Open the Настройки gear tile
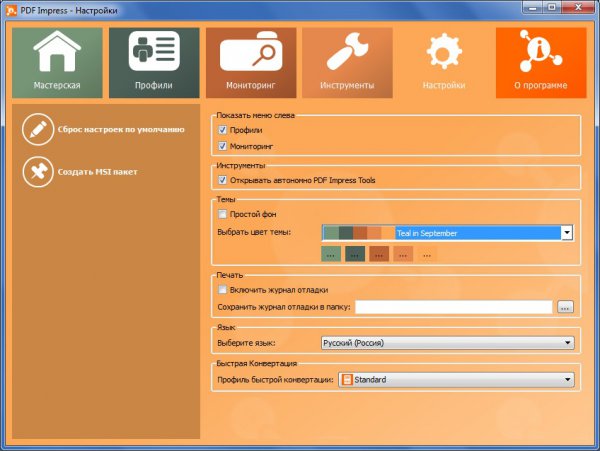Image resolution: width=600 pixels, height=451 pixels. pos(444,63)
